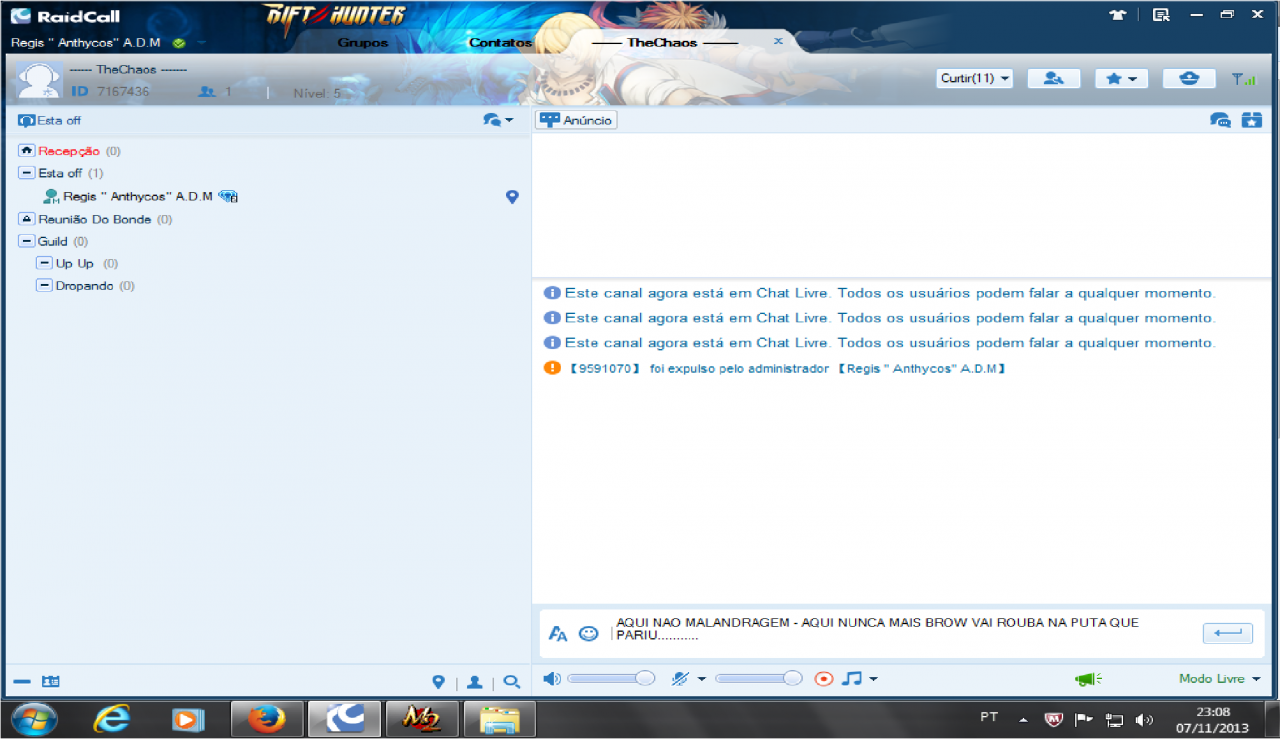The height and width of the screenshot is (739, 1280).
Task: Switch to the Grupos tab
Action: 363,43
